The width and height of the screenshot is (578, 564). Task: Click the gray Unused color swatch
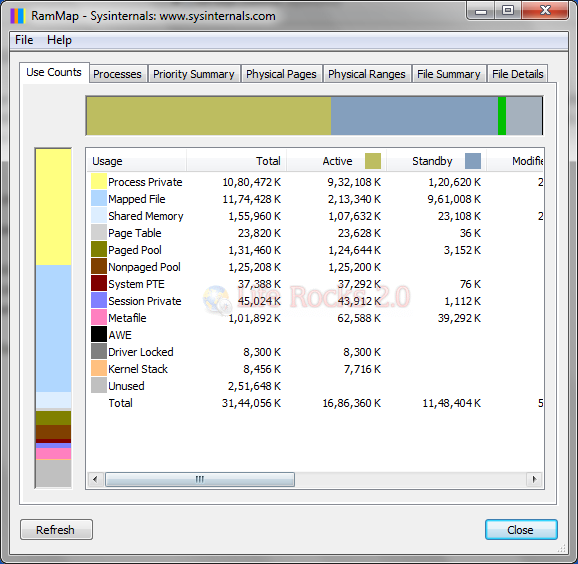pos(99,386)
